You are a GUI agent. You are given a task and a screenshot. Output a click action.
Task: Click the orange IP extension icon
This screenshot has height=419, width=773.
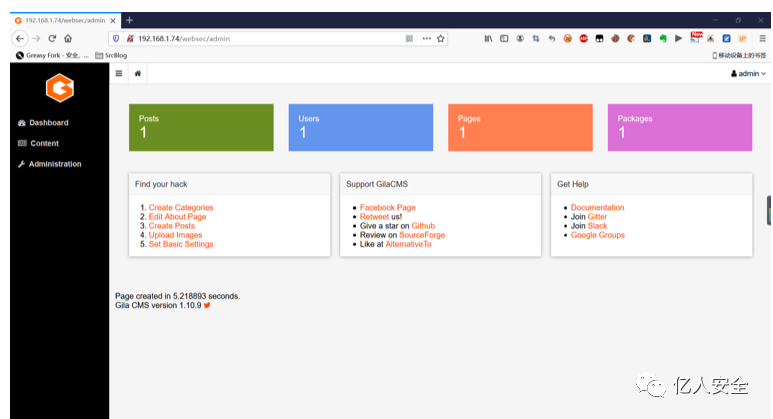(742, 38)
